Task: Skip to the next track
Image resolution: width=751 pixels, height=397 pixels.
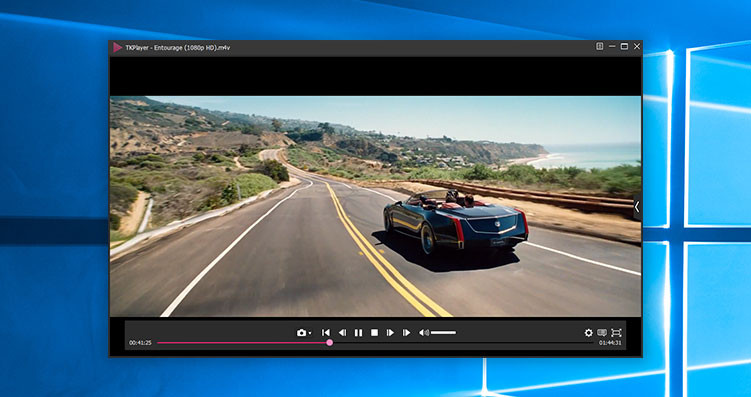Action: (407, 332)
